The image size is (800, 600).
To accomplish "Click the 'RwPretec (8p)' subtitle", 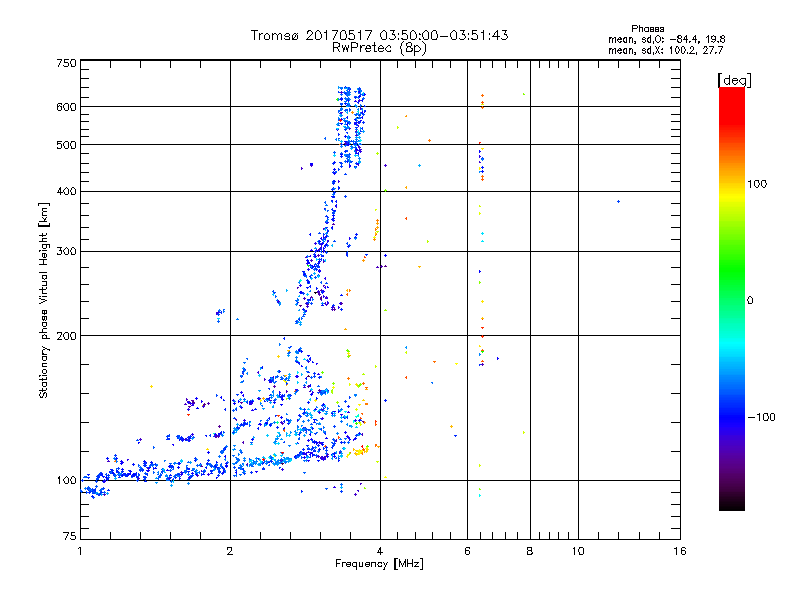I will 379,48.
